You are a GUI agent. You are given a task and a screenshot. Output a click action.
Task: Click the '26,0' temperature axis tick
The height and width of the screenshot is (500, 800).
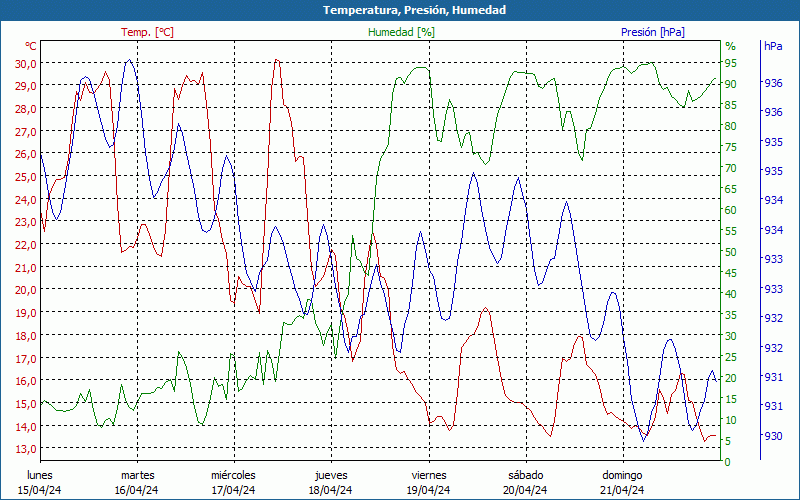(26, 154)
